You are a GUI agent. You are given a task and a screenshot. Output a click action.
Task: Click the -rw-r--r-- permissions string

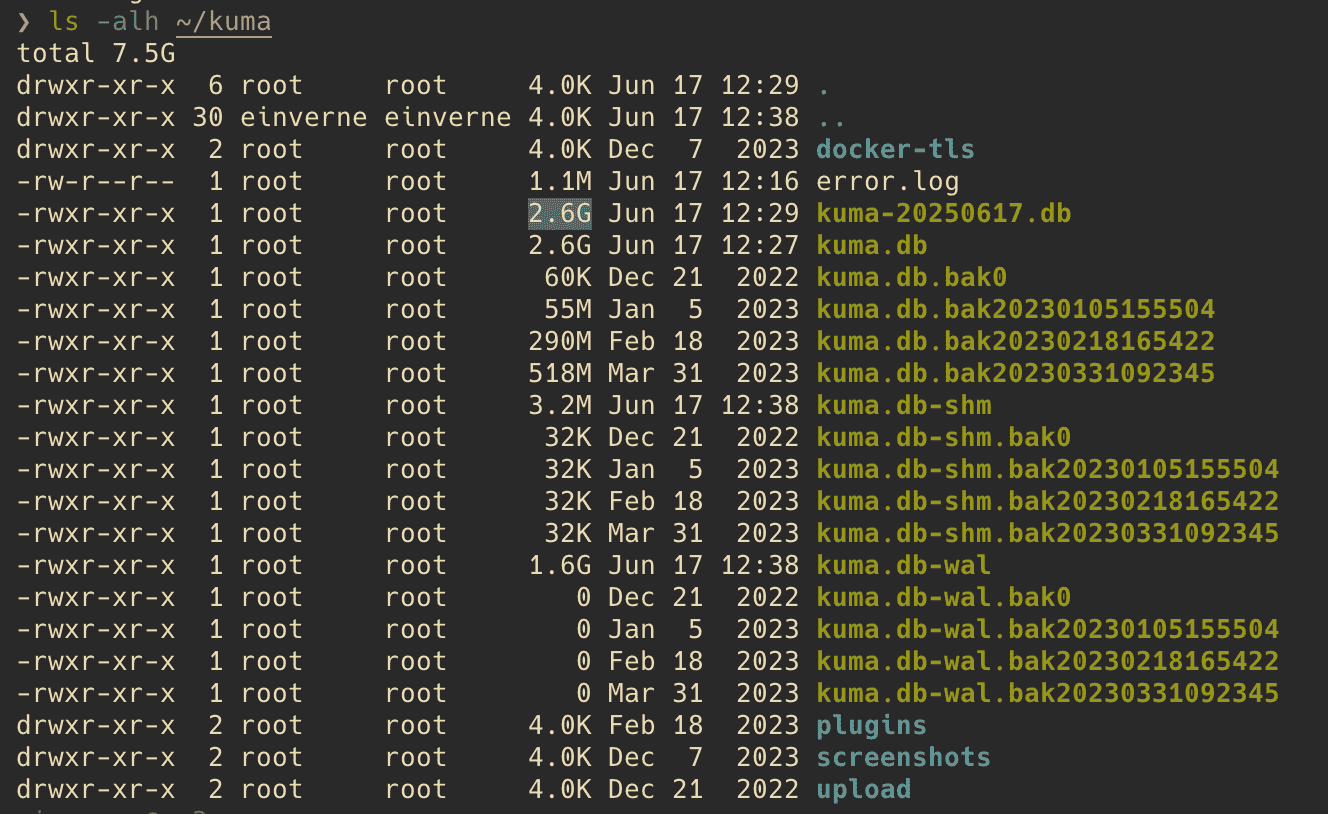point(96,182)
